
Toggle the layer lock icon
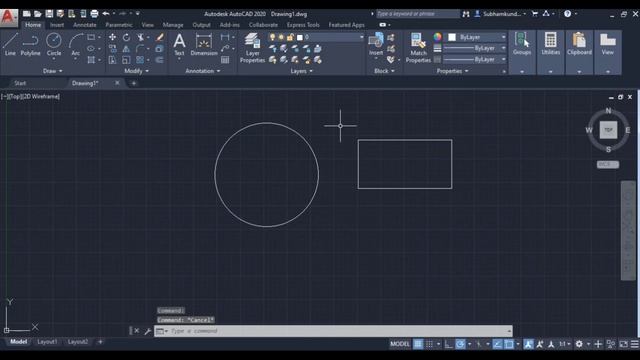pyautogui.click(x=290, y=37)
